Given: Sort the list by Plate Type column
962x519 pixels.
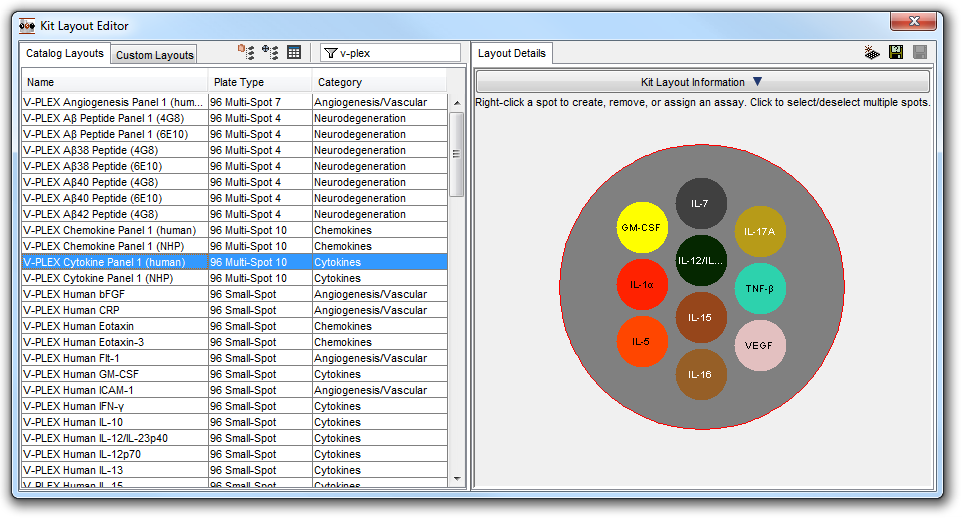Looking at the screenshot, I should (x=259, y=82).
